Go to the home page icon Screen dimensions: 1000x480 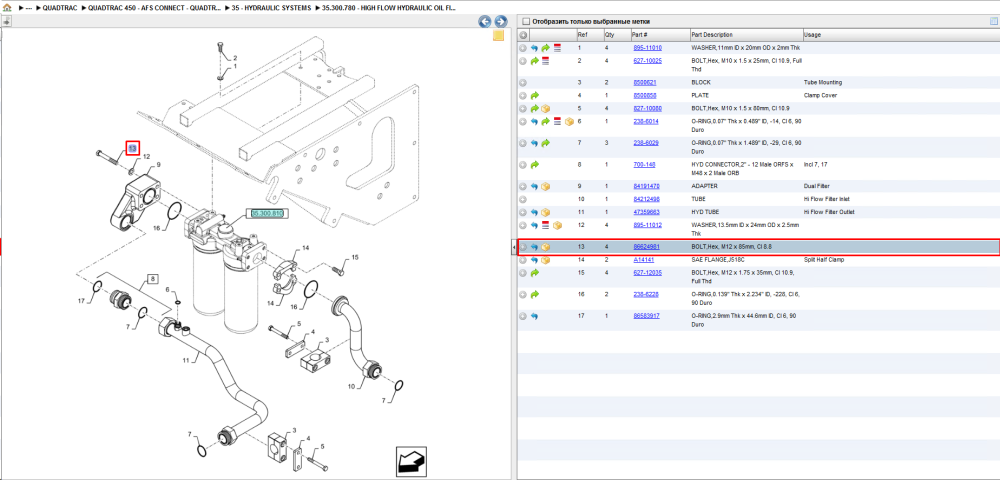click(7, 9)
